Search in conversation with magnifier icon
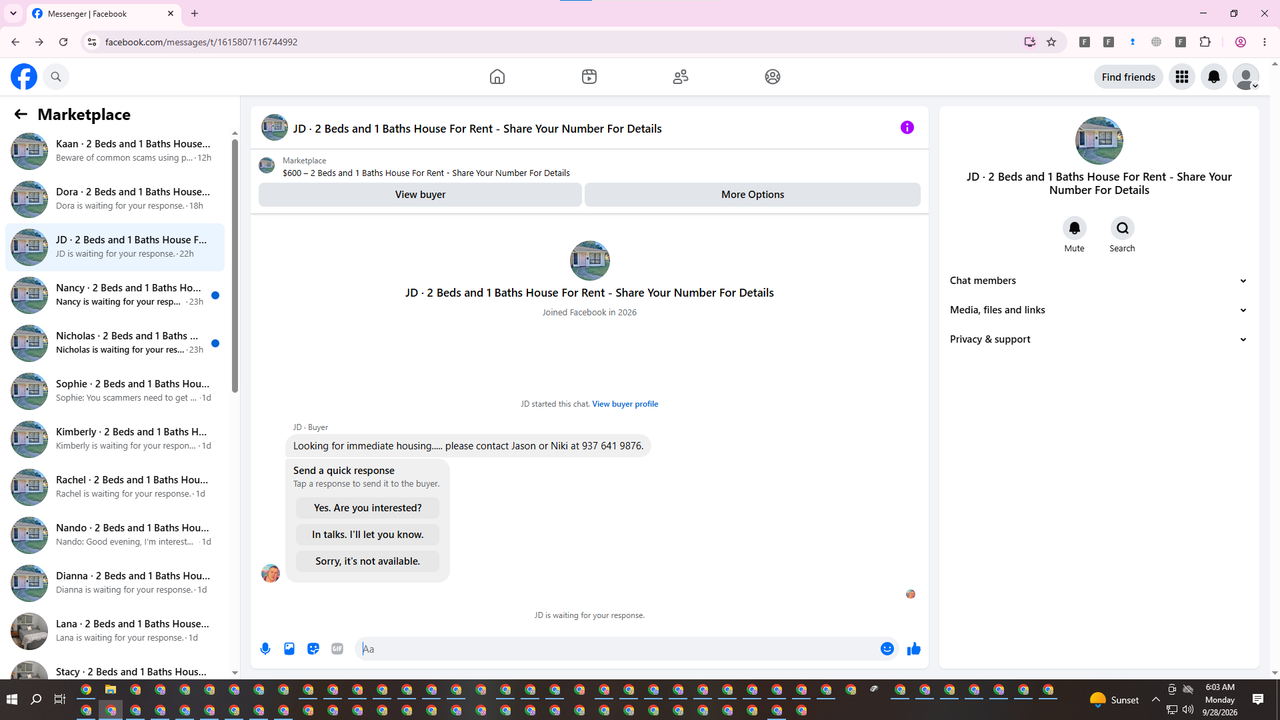This screenshot has height=720, width=1280. (x=1122, y=228)
